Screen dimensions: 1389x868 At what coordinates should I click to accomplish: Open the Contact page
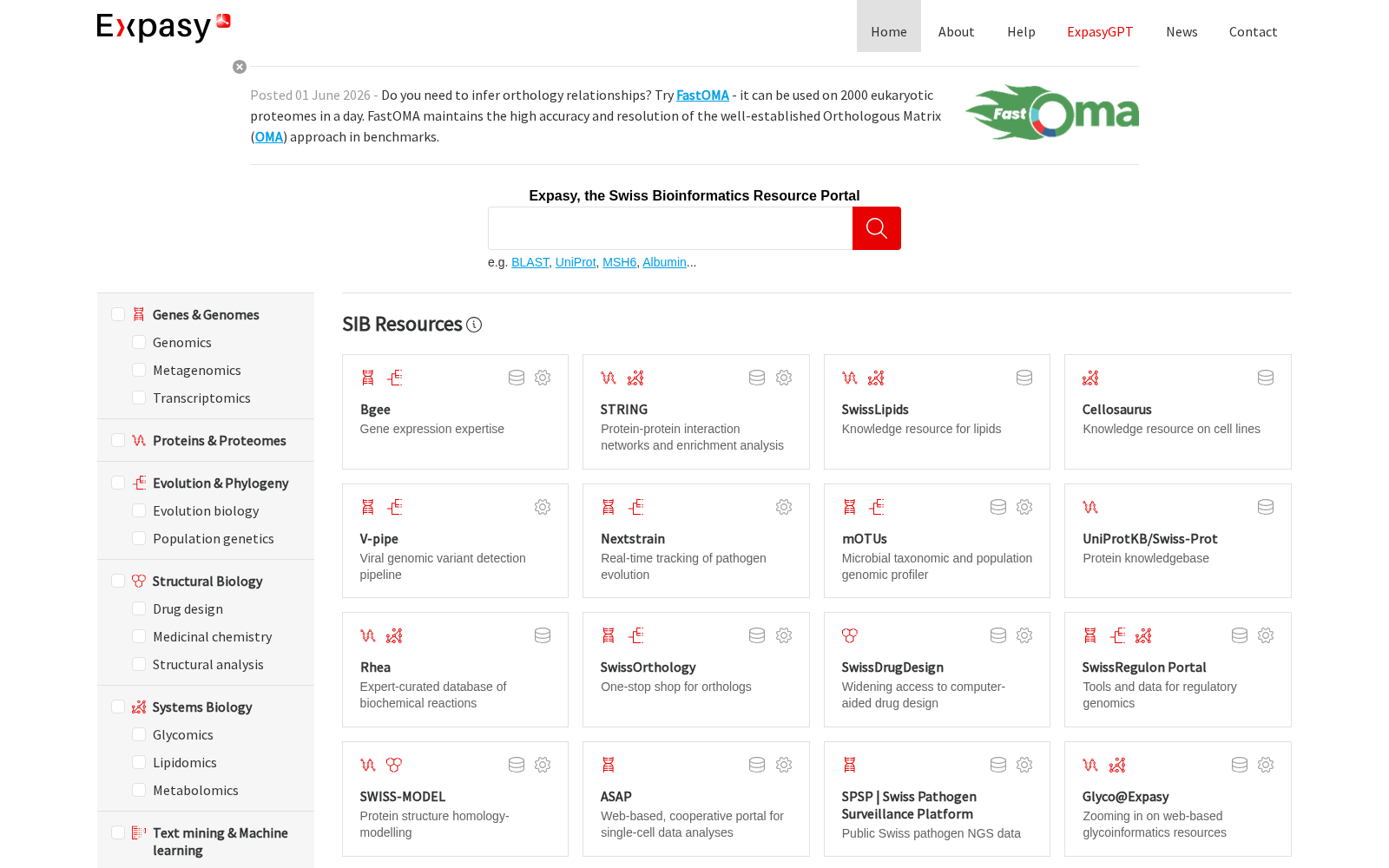pyautogui.click(x=1253, y=31)
